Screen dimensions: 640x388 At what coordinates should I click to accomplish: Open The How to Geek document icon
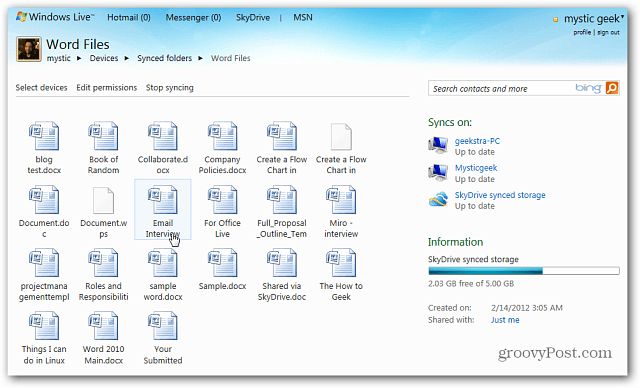pos(341,263)
